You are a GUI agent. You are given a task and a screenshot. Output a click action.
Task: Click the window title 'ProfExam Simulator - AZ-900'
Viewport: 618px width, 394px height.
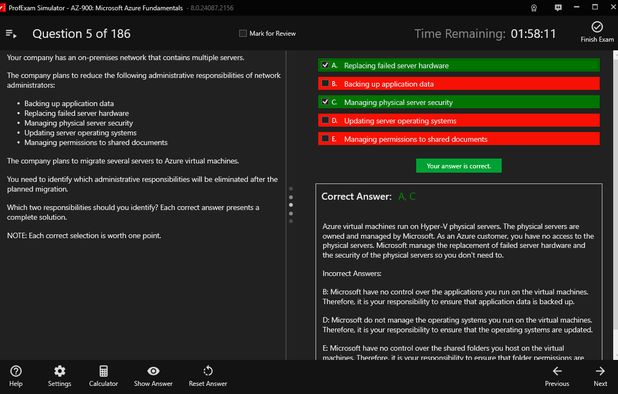(95, 8)
